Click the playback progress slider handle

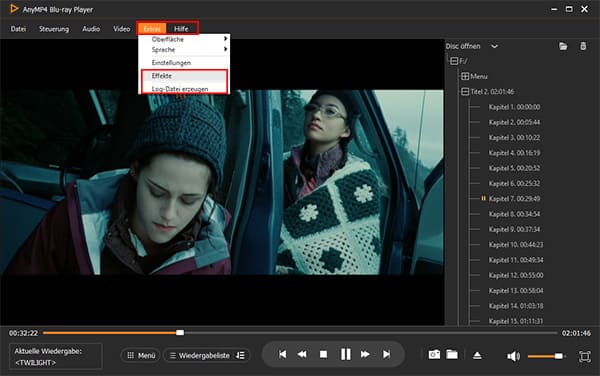180,333
